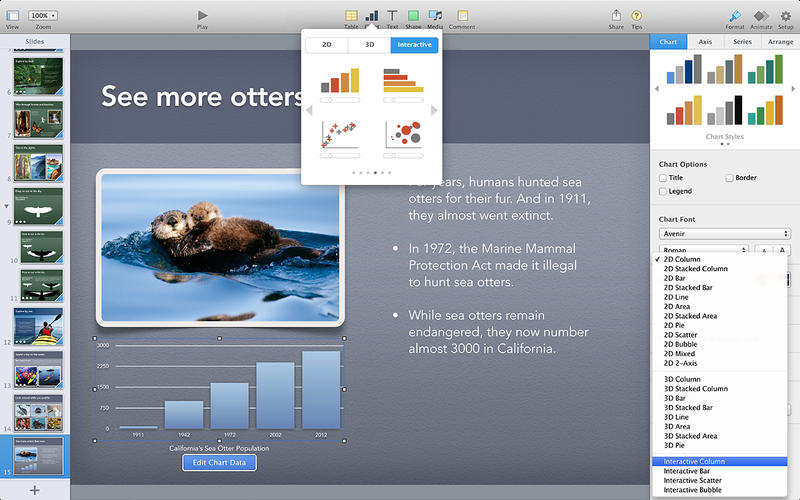This screenshot has height=500, width=800.
Task: Click the Chart toolbar icon
Action: (372, 15)
